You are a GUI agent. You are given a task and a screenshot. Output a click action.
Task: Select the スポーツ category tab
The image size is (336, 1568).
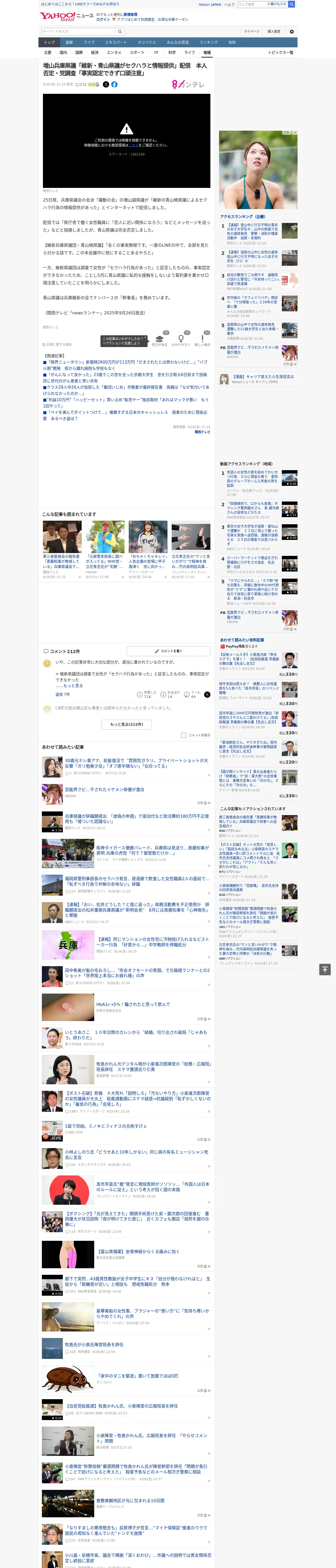[x=137, y=52]
